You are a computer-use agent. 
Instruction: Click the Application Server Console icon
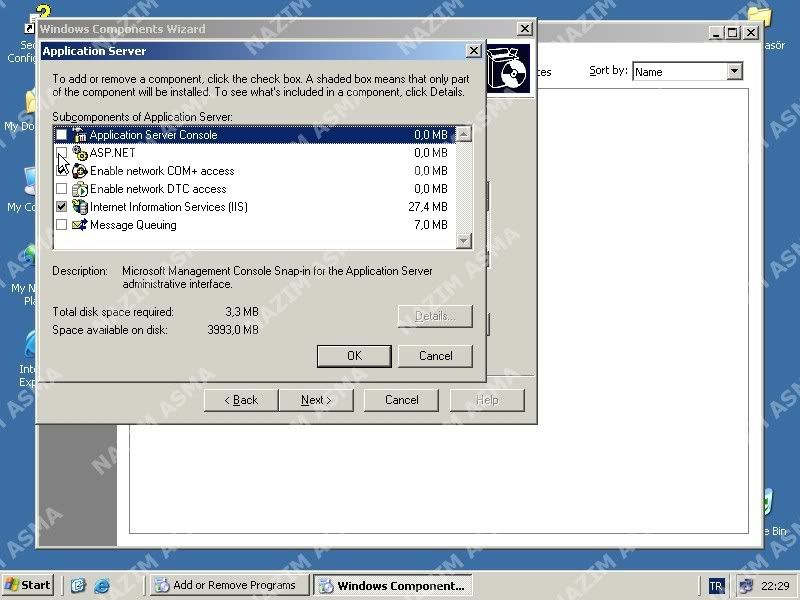click(80, 135)
